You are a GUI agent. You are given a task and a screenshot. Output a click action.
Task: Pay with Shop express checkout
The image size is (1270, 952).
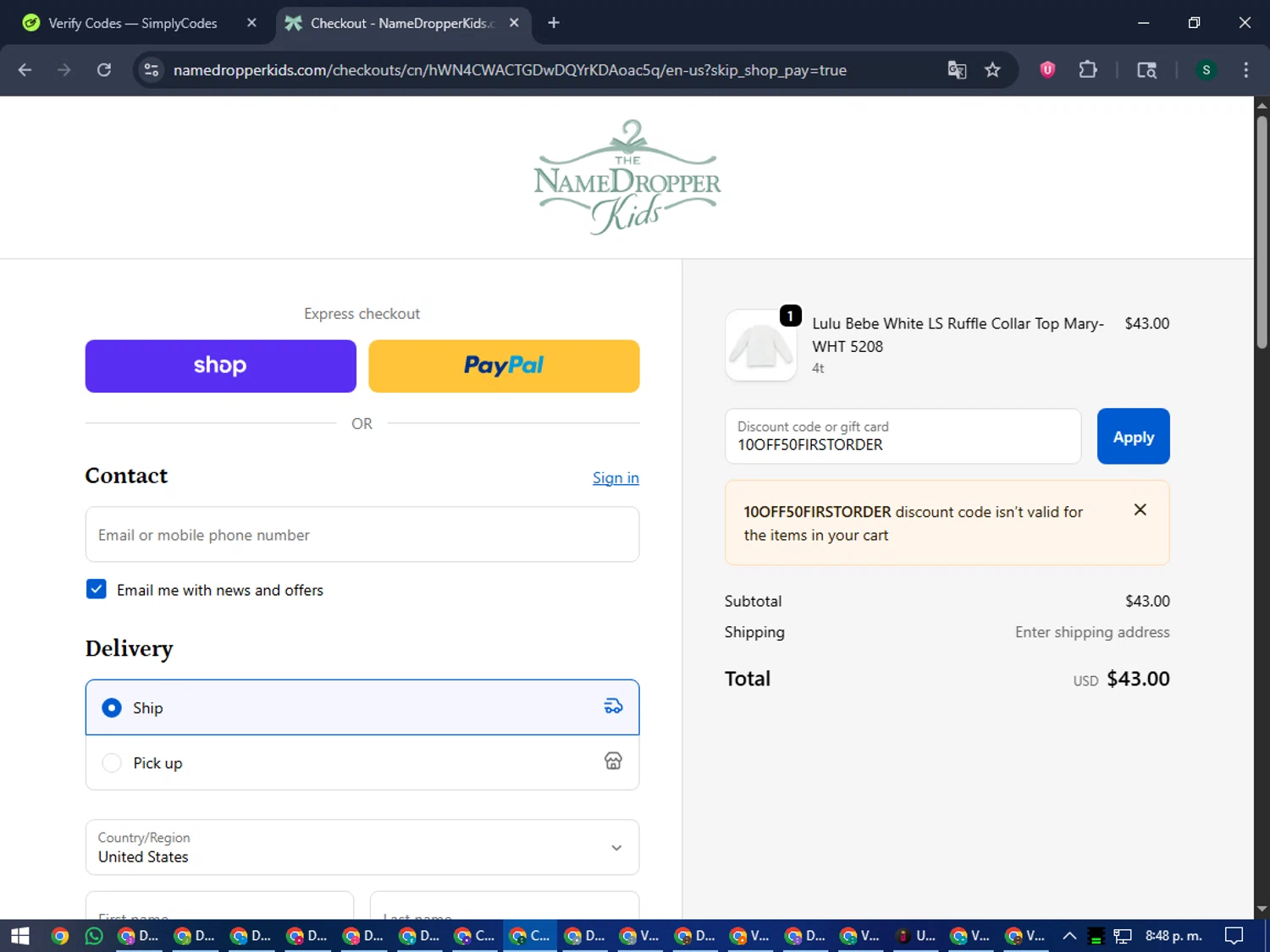pyautogui.click(x=221, y=366)
